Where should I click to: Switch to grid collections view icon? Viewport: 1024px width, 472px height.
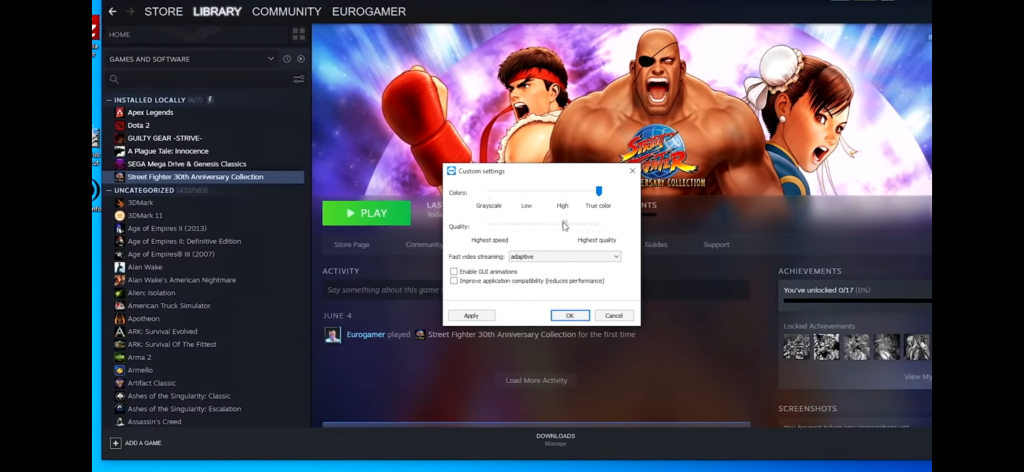[x=298, y=34]
